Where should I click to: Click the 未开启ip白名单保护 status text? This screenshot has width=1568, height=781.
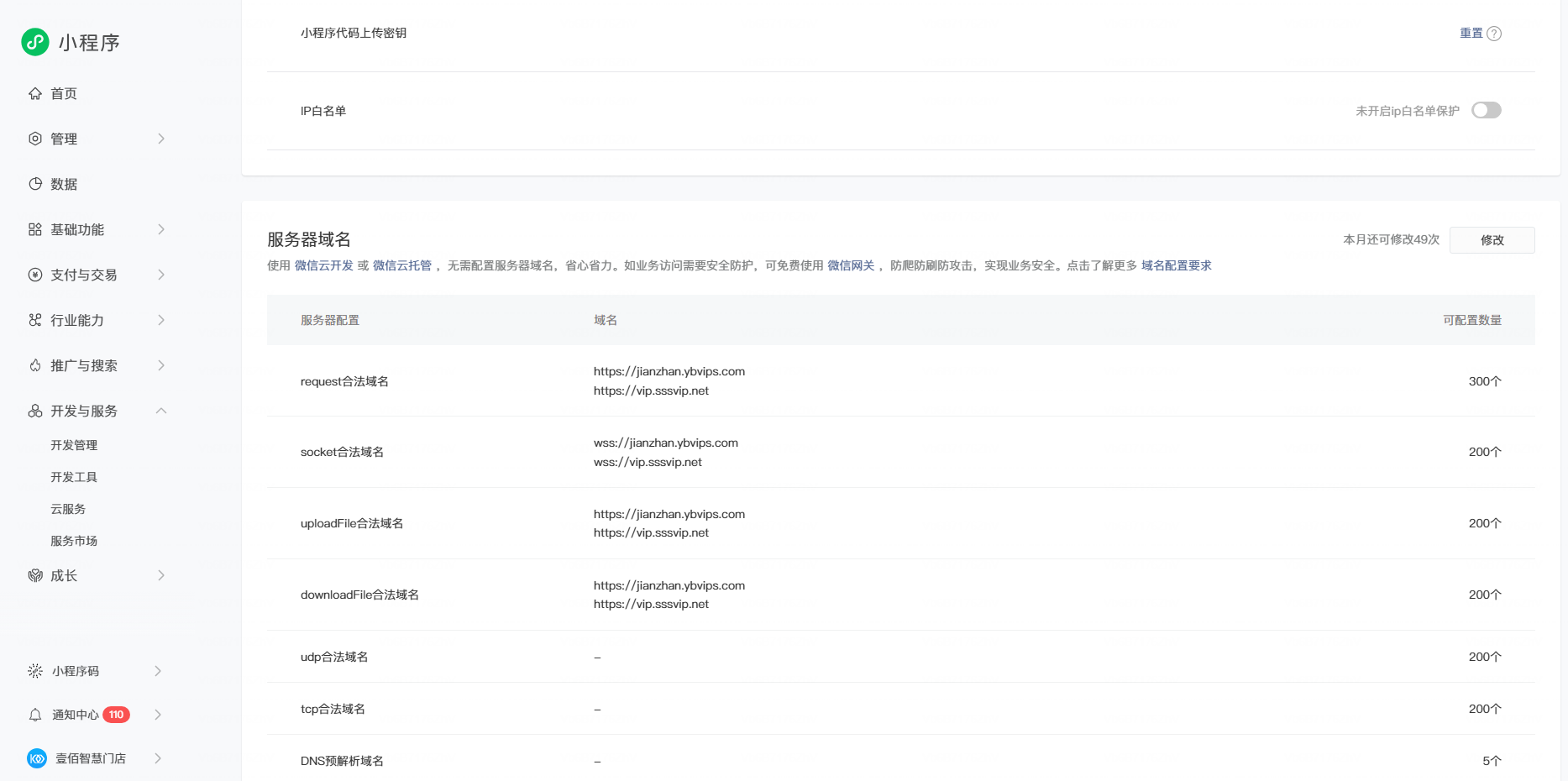tap(1408, 111)
